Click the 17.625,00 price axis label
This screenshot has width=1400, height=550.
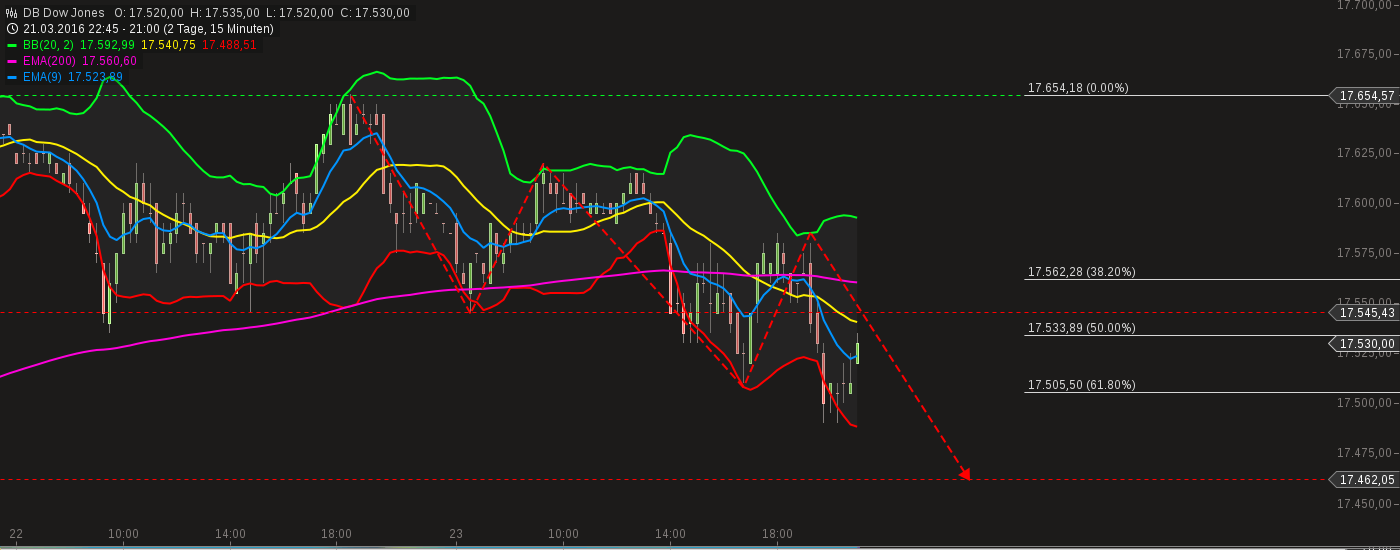tap(1366, 153)
